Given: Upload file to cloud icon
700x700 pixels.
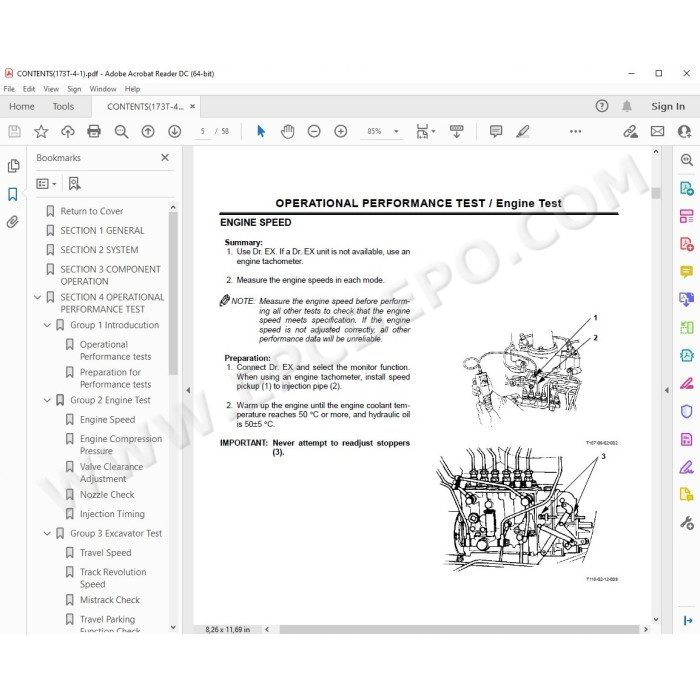Looking at the screenshot, I should (67, 131).
